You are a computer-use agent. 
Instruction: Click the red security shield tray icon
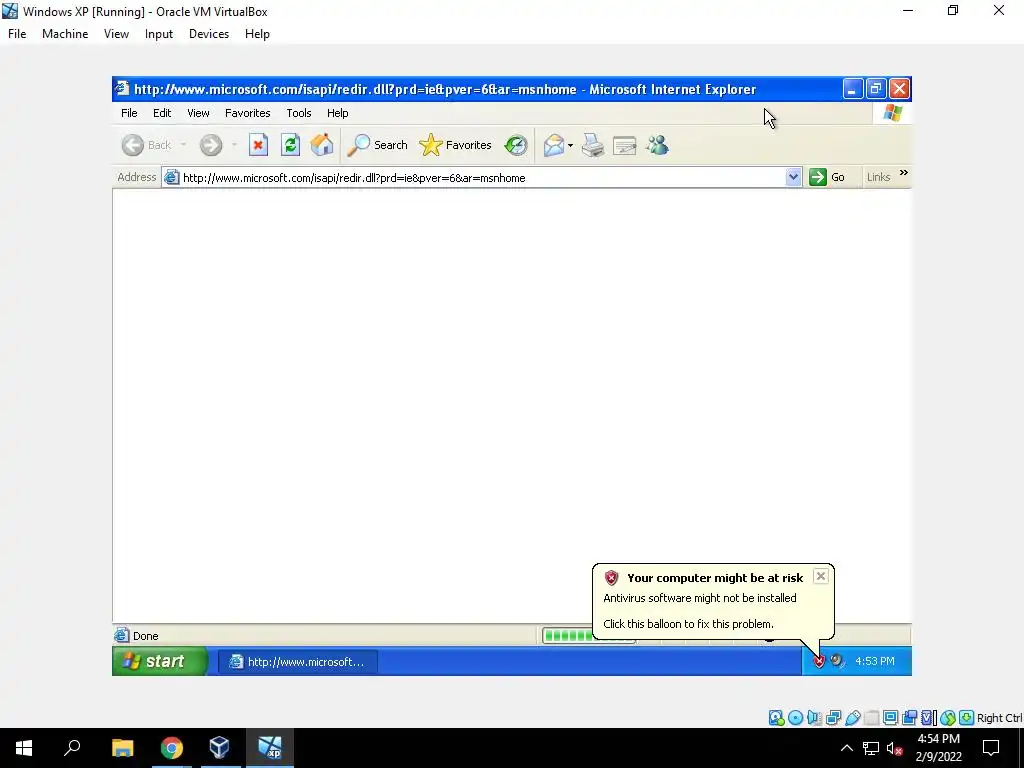(819, 662)
